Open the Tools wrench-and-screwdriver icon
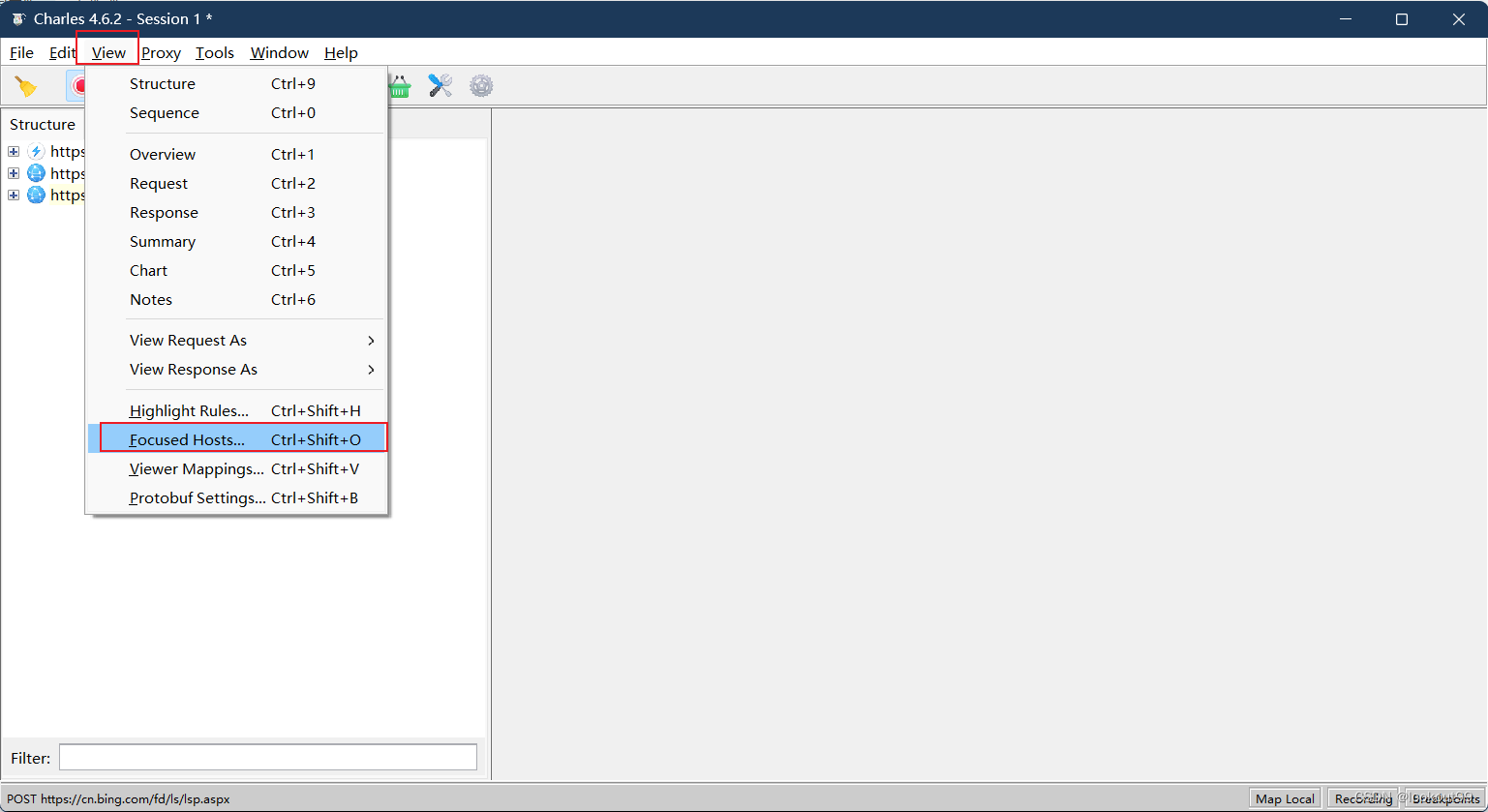Screen dimensions: 1488x812 440,86
